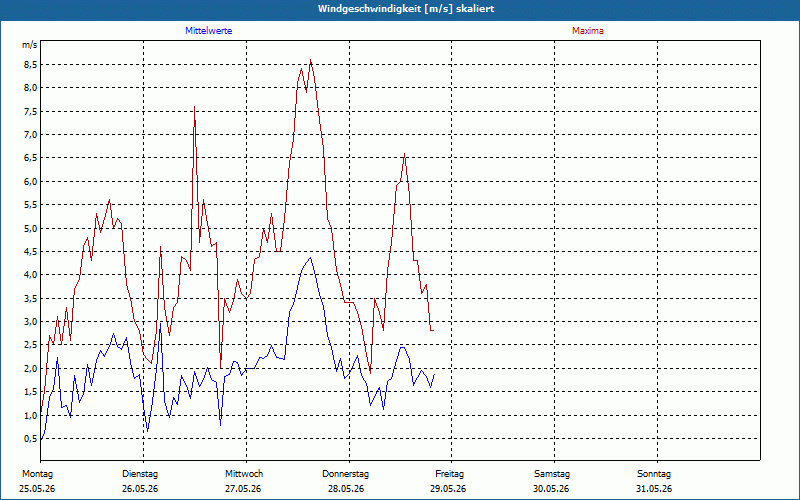Click the 'Samstag' day label
Screen dimensions: 800x500
[552, 474]
